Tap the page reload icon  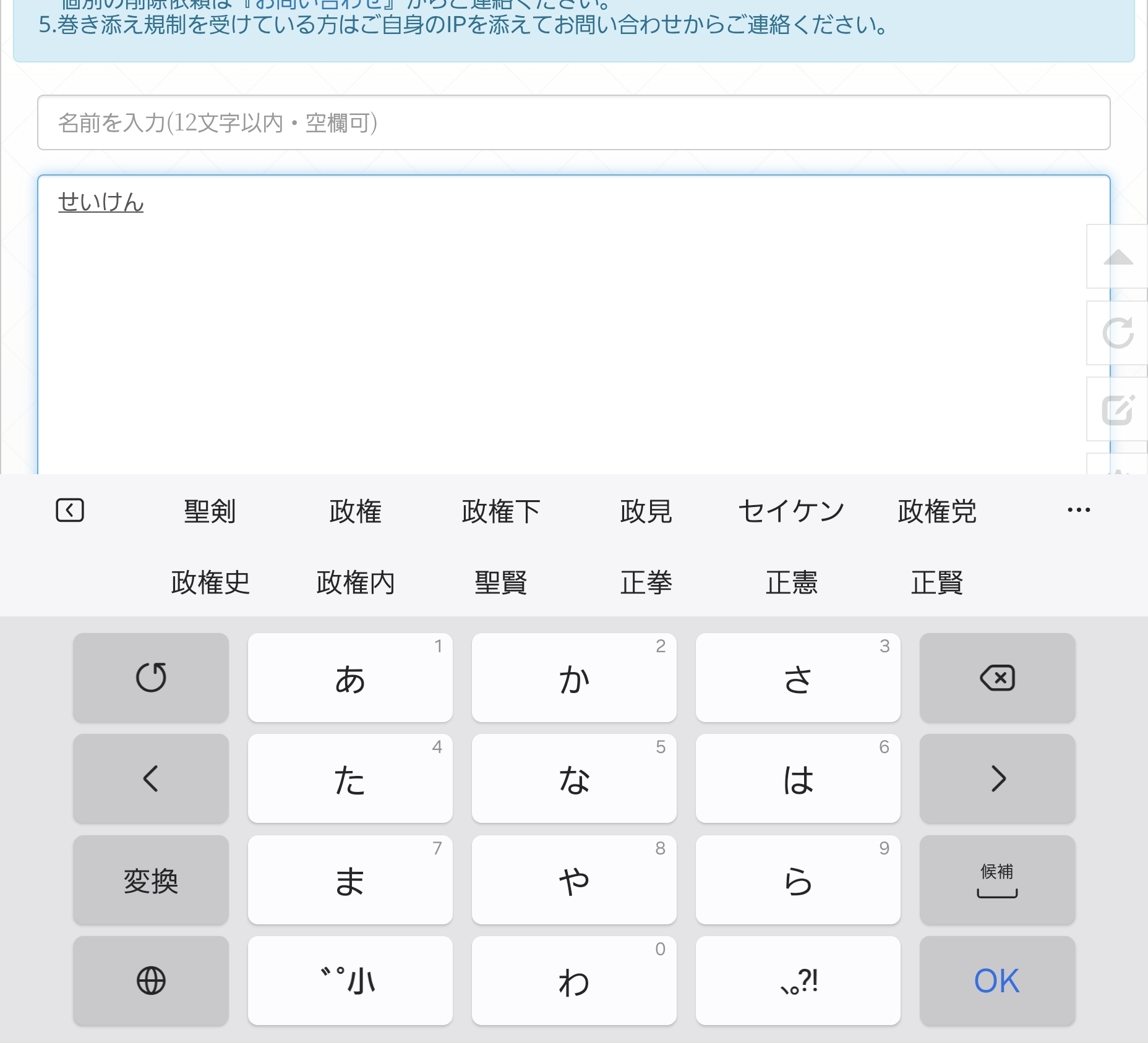click(x=1117, y=333)
